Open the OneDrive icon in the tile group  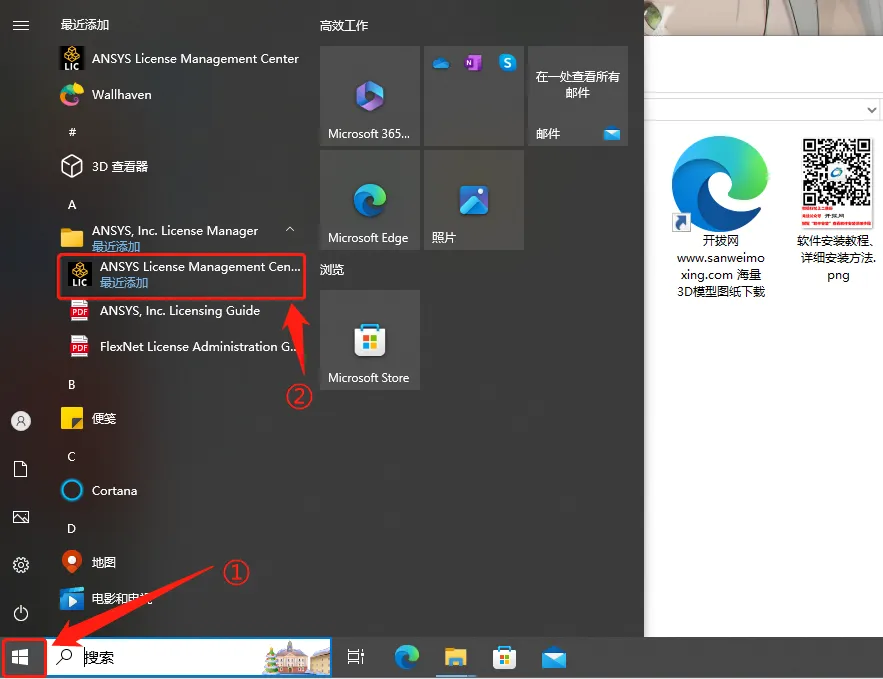(x=441, y=64)
